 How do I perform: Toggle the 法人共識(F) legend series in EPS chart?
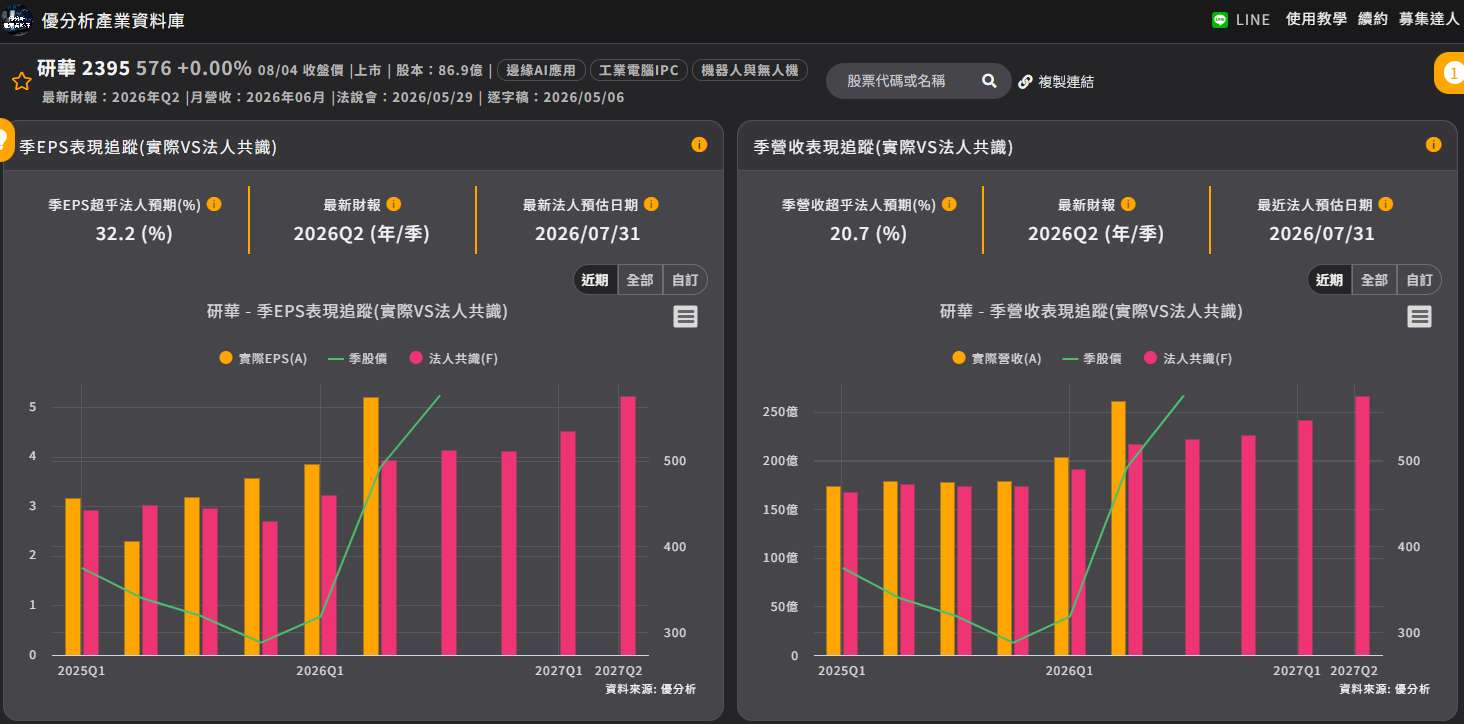(x=453, y=358)
